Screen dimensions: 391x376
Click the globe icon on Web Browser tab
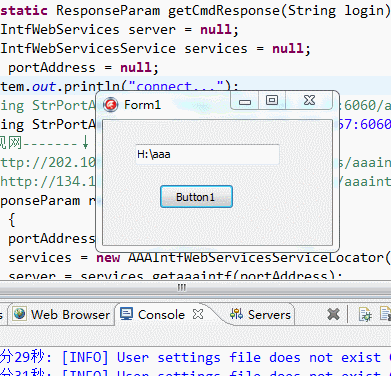point(20,314)
